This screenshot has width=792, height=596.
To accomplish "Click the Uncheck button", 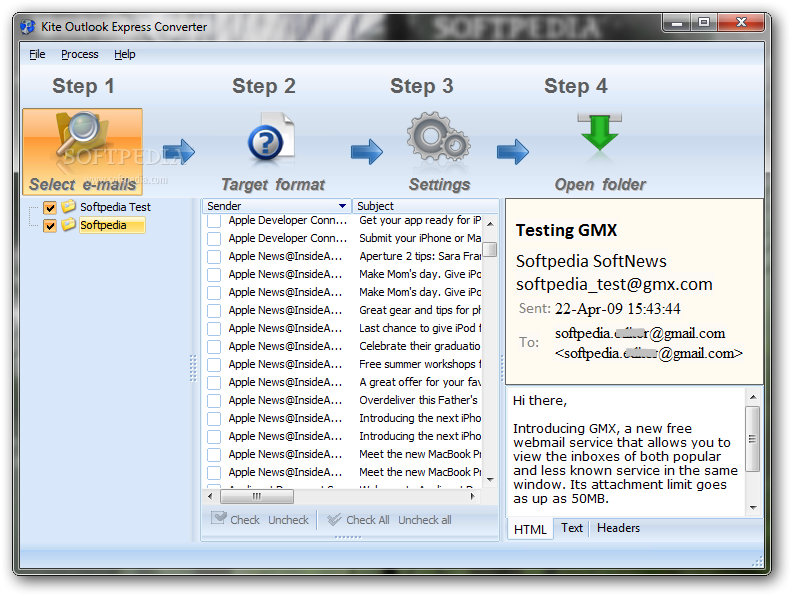I will pyautogui.click(x=288, y=520).
